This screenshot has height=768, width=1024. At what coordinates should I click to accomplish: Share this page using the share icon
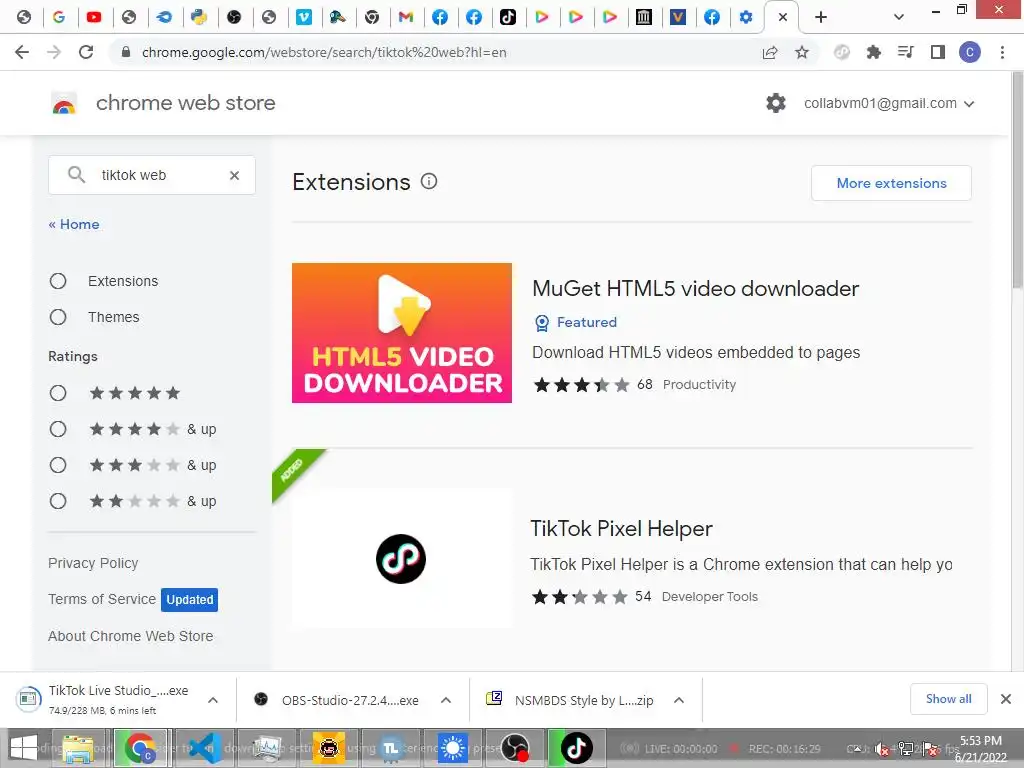point(770,52)
